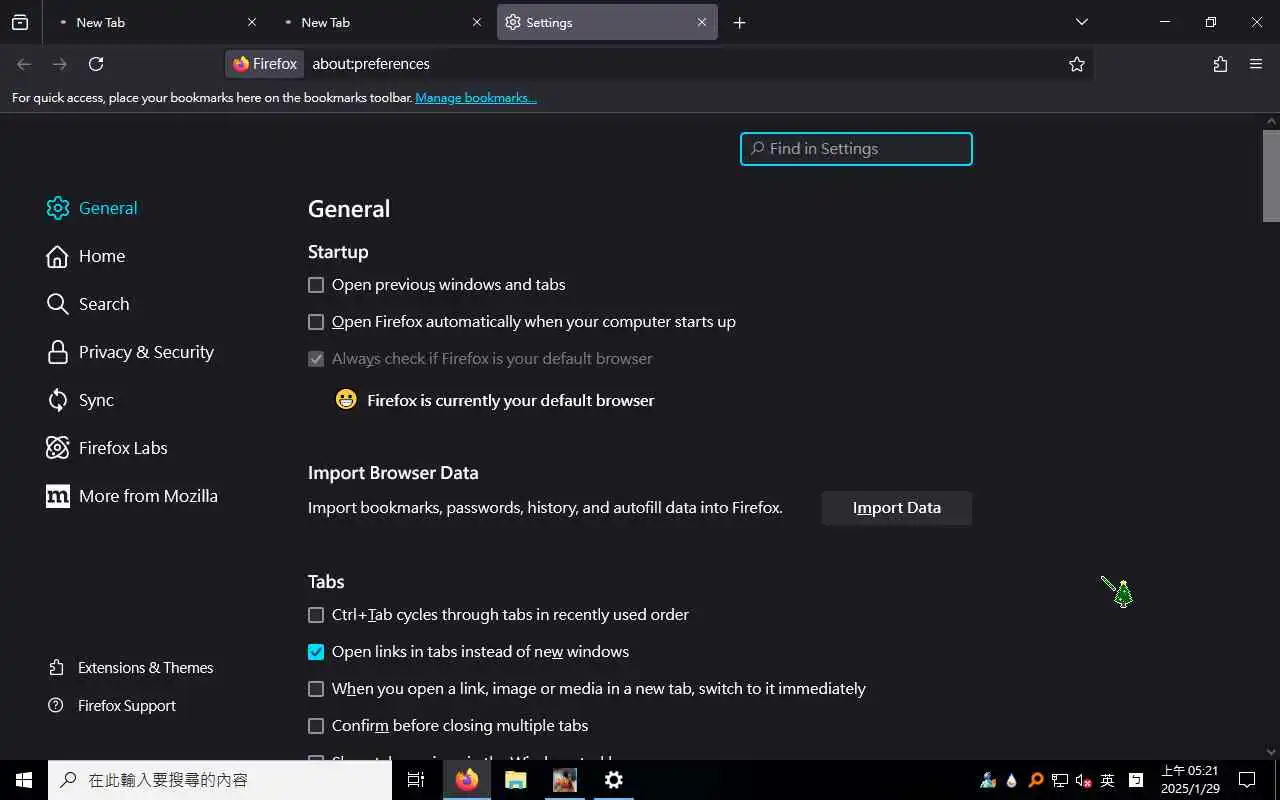Close the Settings tab
Screen dimensions: 1280x800
[702, 22]
